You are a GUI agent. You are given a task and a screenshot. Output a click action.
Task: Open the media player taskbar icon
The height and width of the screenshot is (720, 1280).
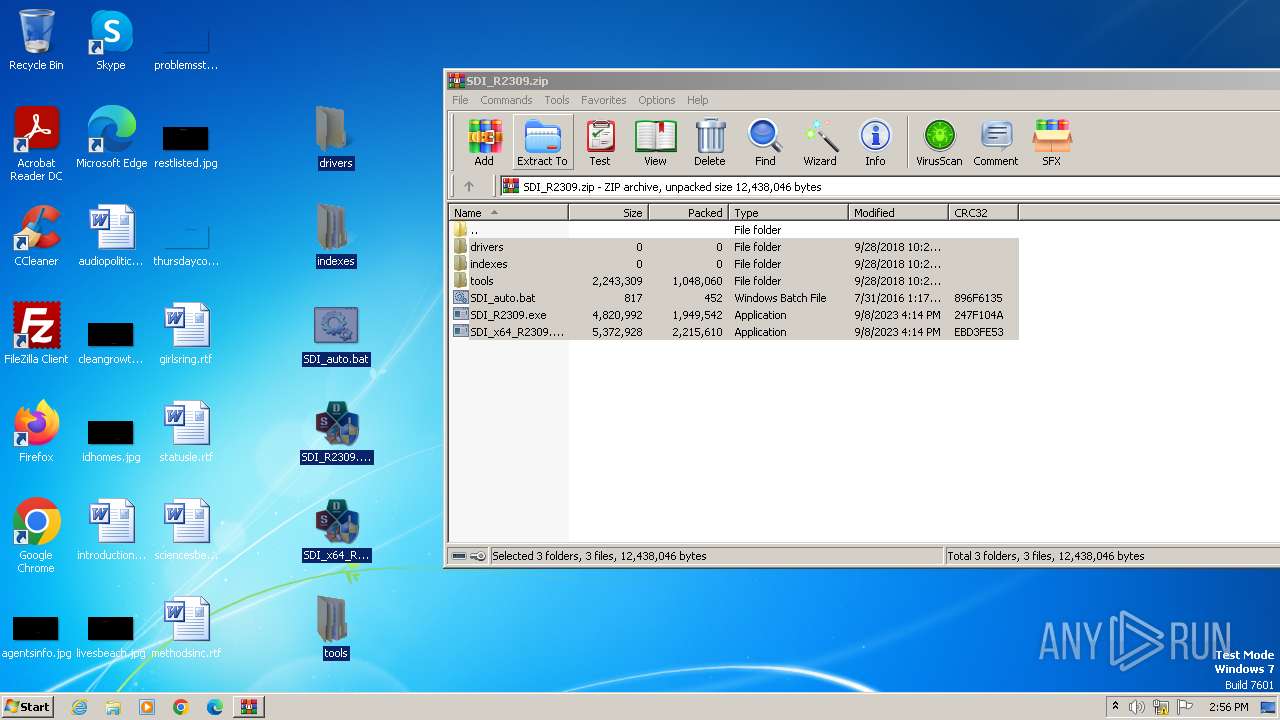coord(147,707)
